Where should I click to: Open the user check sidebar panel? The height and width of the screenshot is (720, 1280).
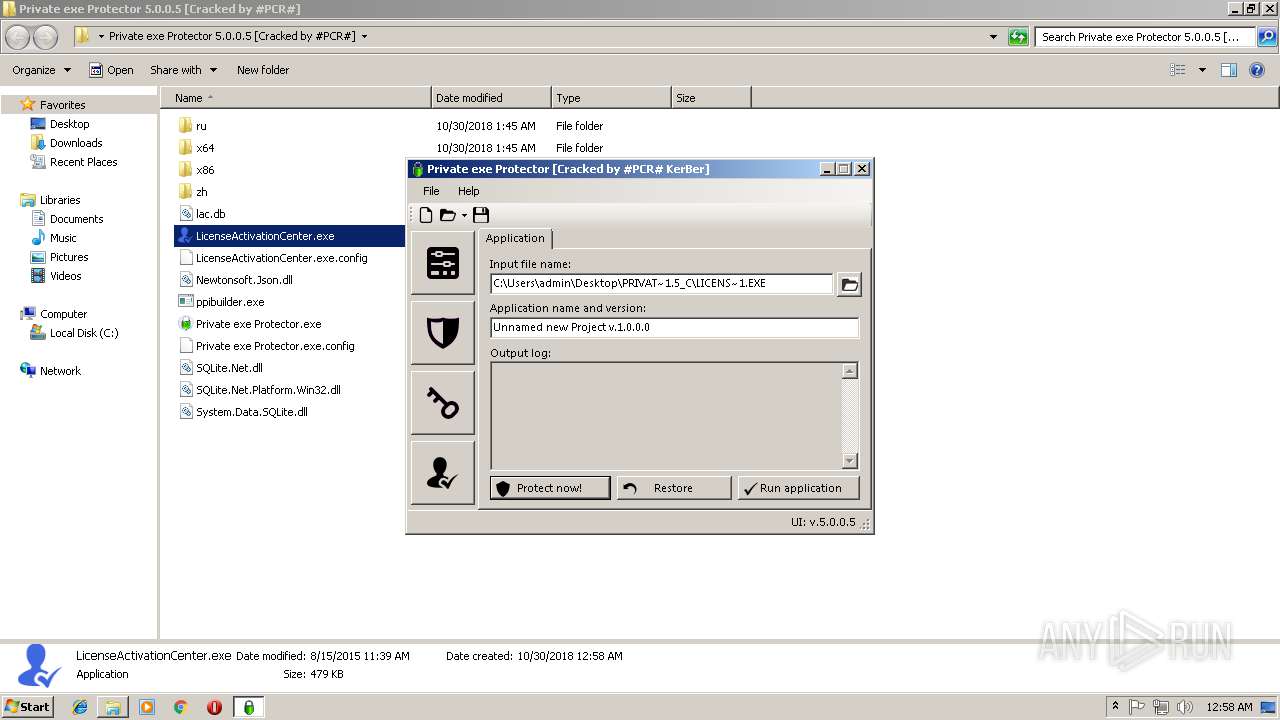click(442, 473)
